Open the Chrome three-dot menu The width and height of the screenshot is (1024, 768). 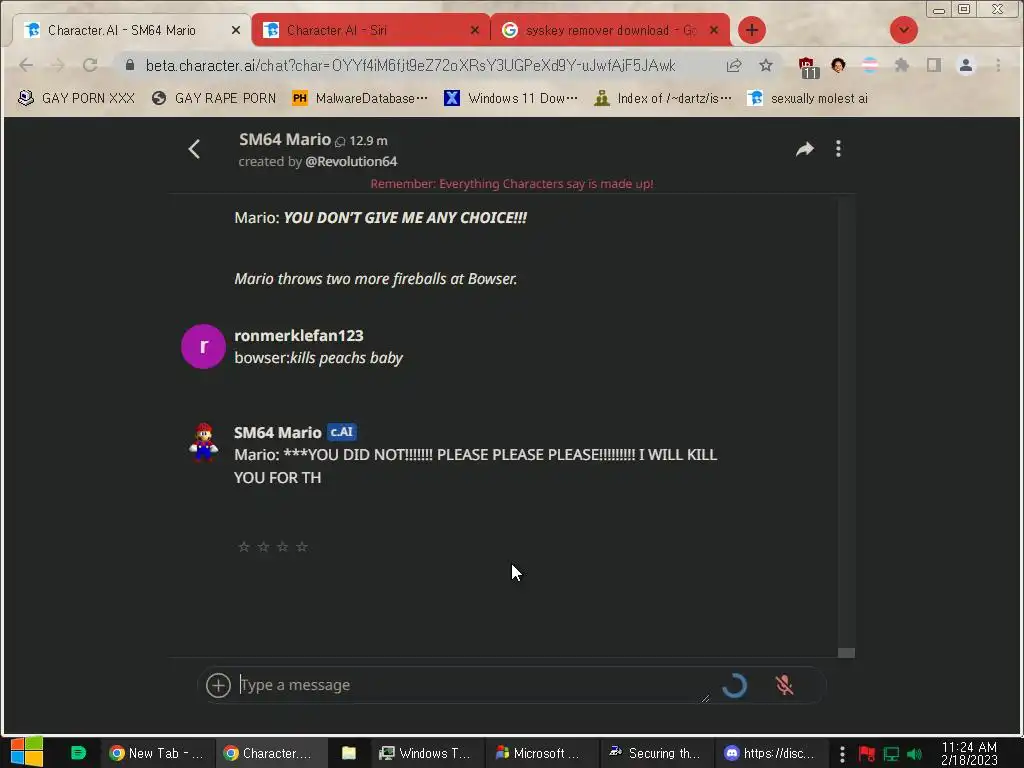click(x=998, y=65)
